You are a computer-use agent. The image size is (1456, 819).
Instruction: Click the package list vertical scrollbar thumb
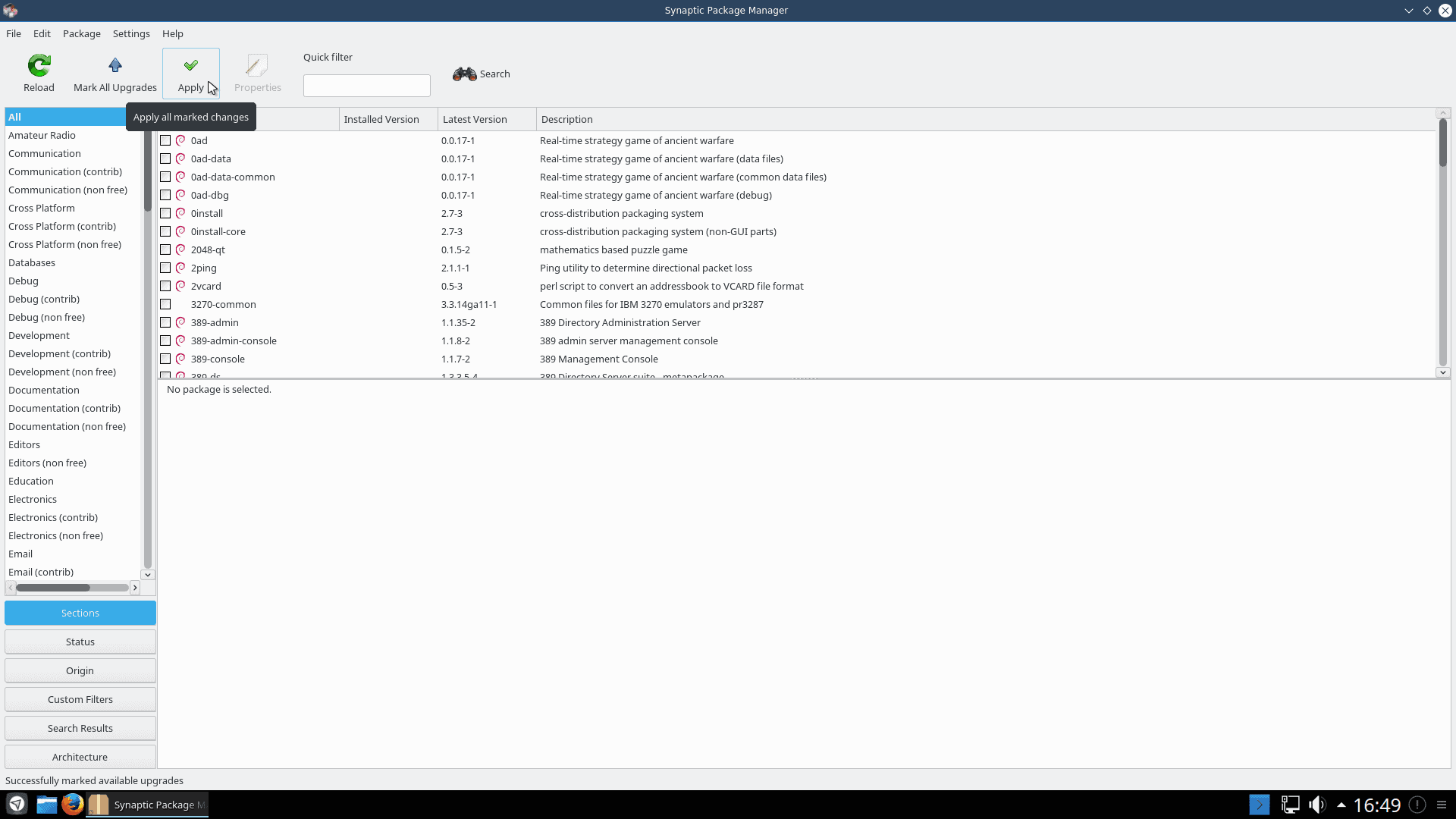[1442, 143]
